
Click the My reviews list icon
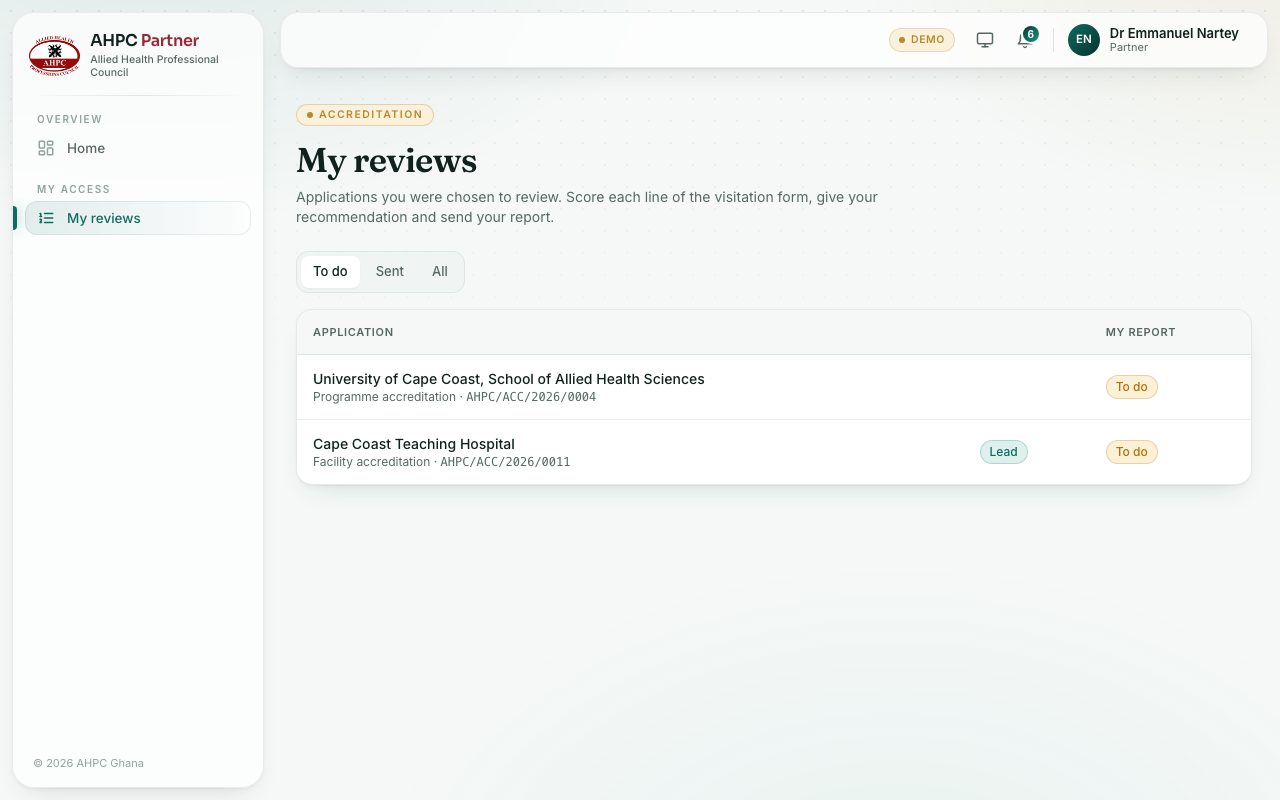coord(46,218)
